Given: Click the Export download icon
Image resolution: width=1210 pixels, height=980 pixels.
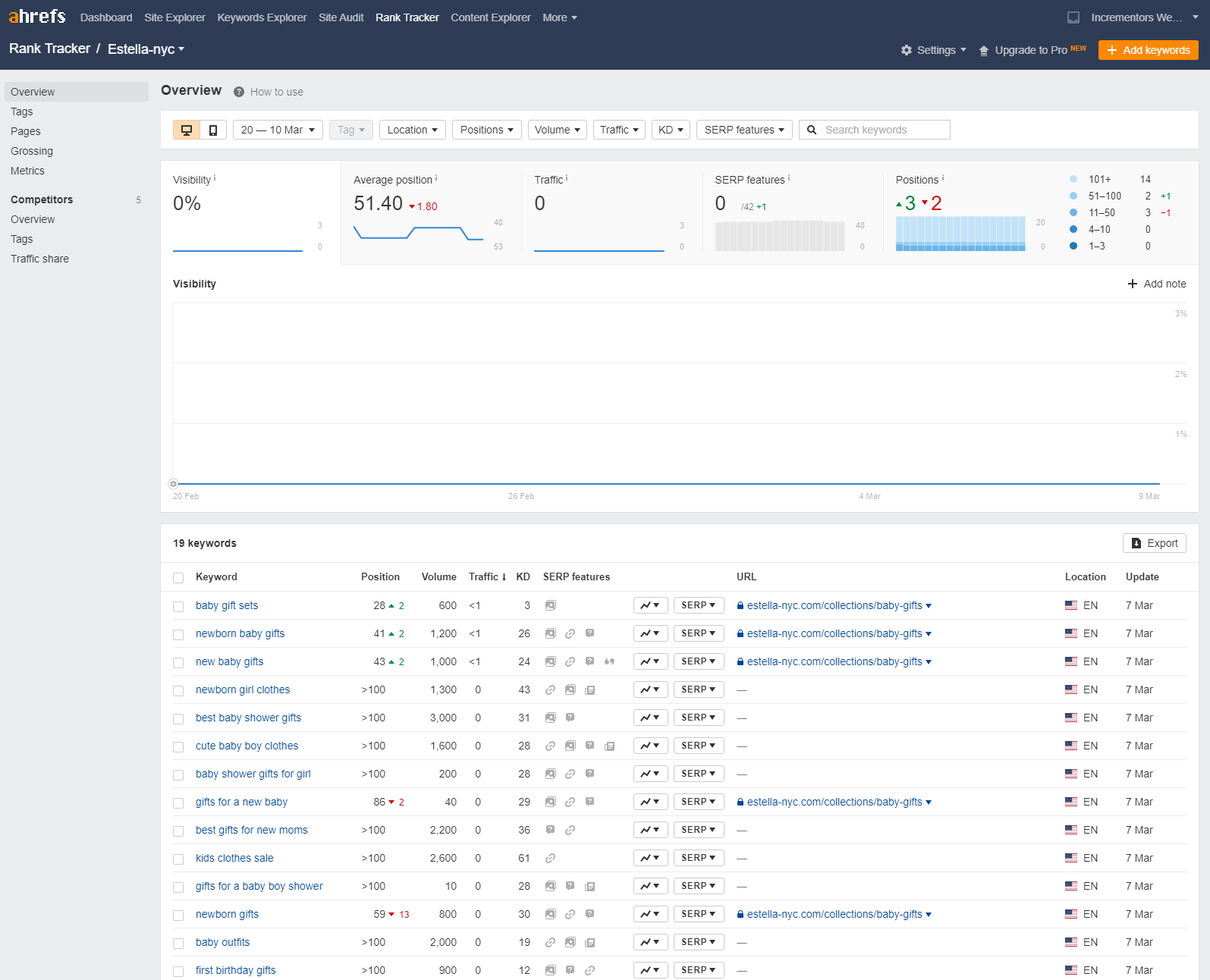Looking at the screenshot, I should 1136,543.
